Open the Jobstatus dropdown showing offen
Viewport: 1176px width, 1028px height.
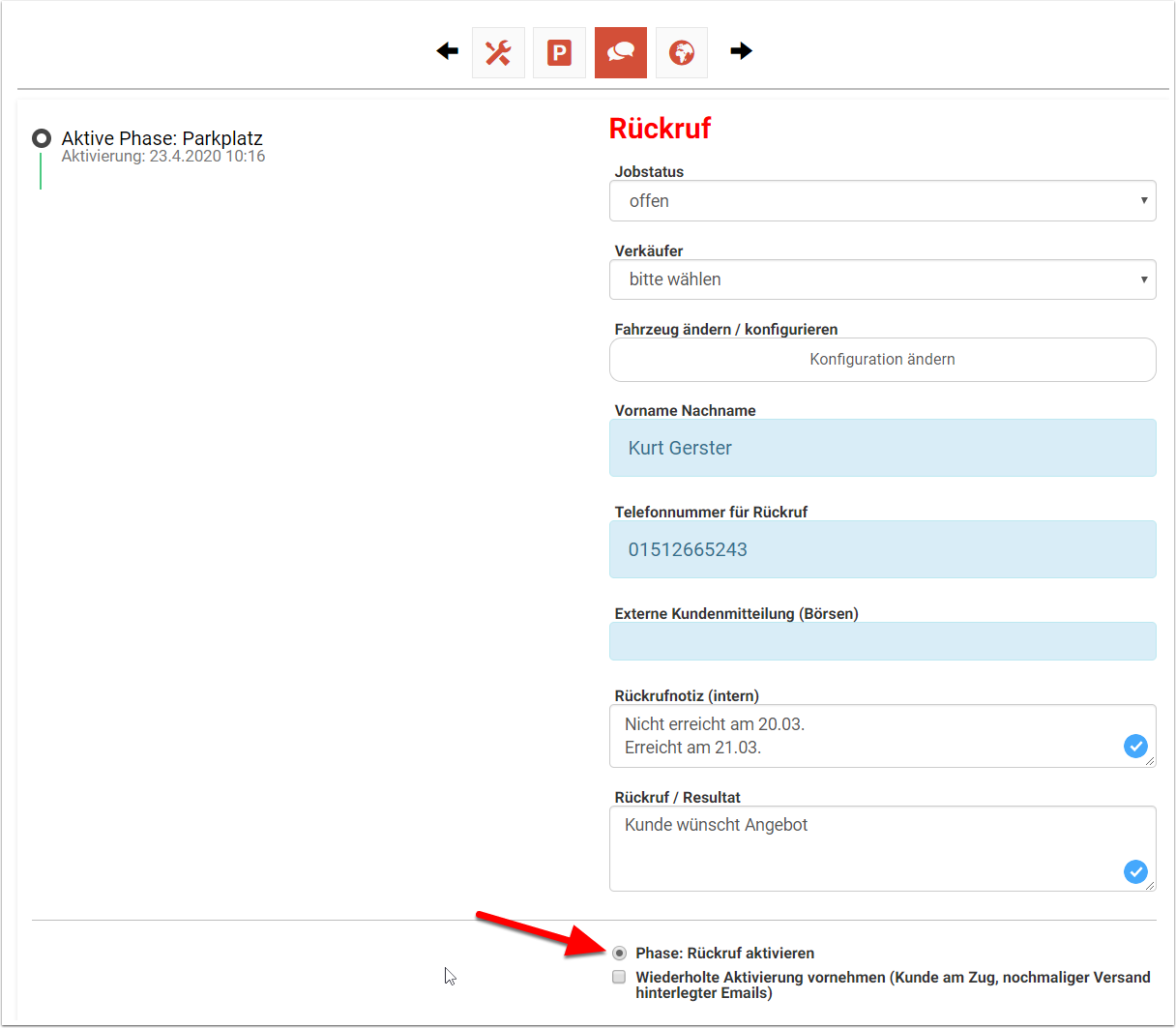click(x=882, y=201)
